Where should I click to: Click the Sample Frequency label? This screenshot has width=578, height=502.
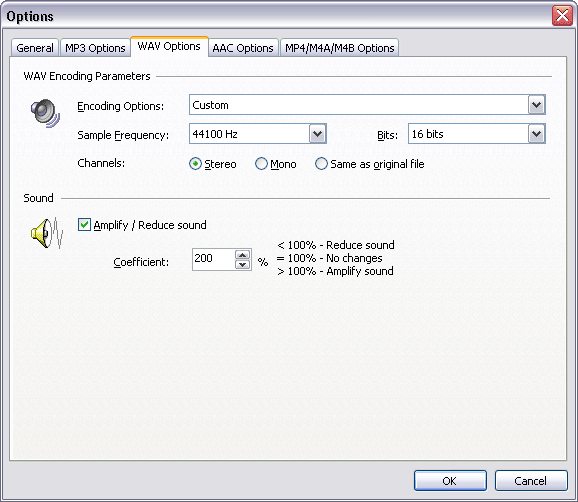[x=123, y=135]
